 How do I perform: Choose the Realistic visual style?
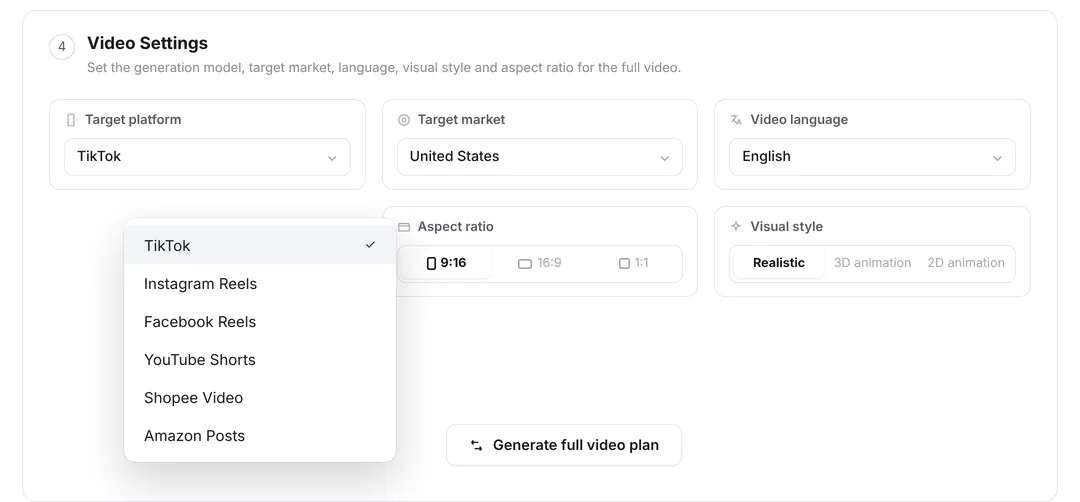[778, 263]
